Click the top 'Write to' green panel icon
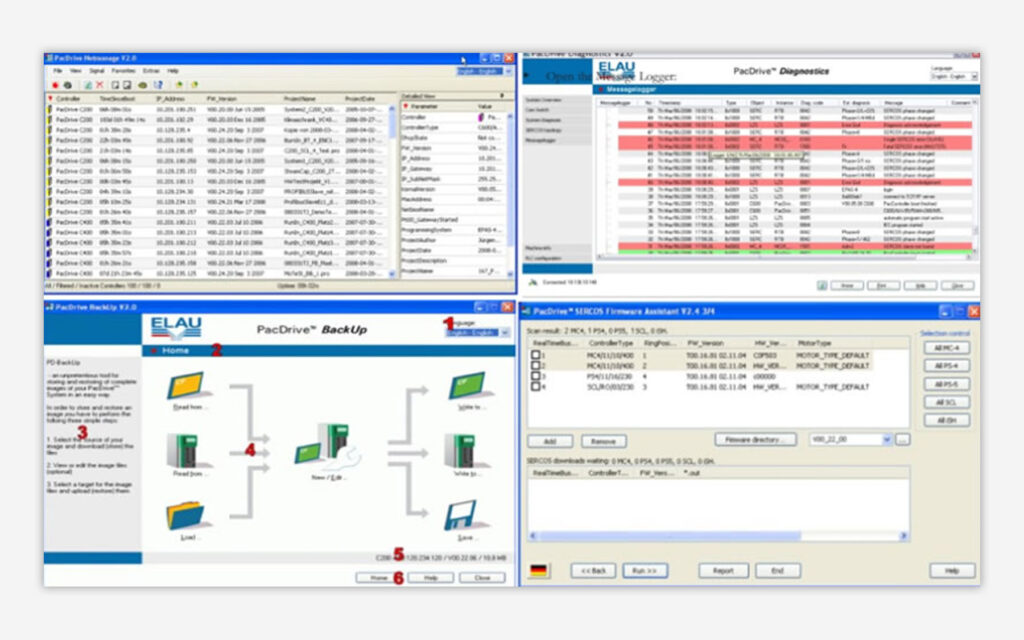1024x640 pixels. click(465, 385)
